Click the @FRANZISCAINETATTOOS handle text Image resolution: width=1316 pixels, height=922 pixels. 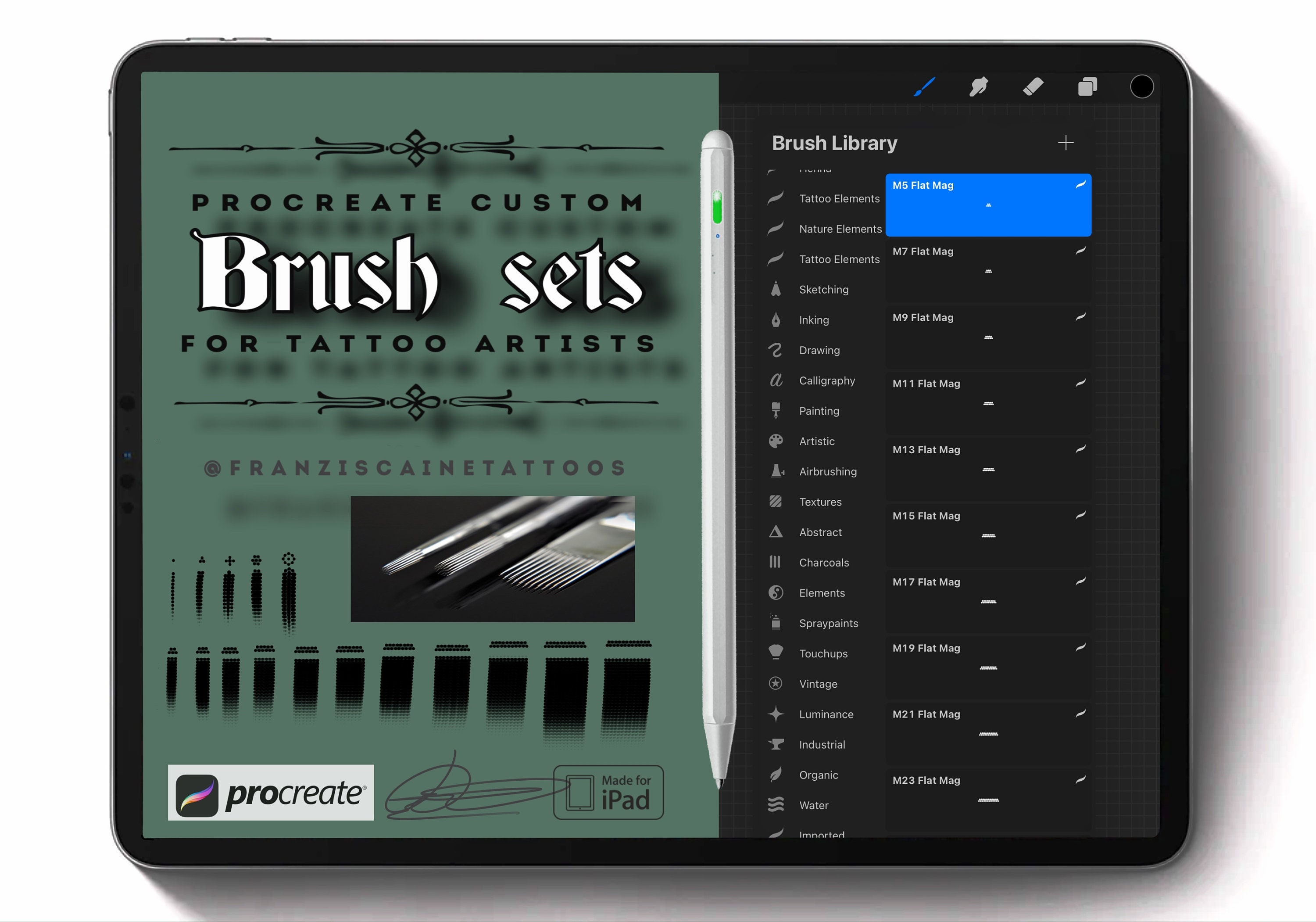pos(415,468)
